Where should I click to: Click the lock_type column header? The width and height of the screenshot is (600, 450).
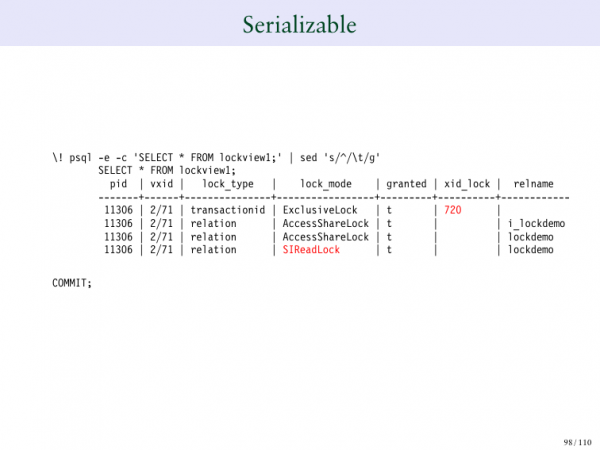tap(228, 184)
